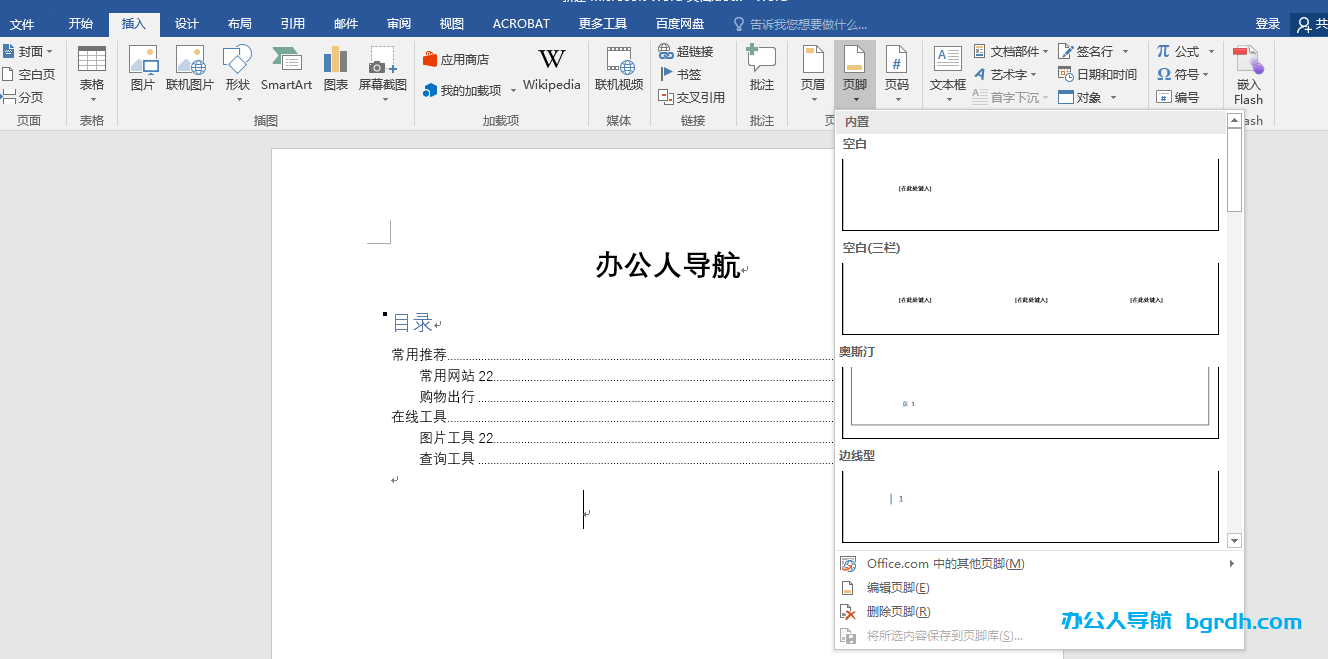Click 编辑页脚 to edit the footer

click(899, 587)
